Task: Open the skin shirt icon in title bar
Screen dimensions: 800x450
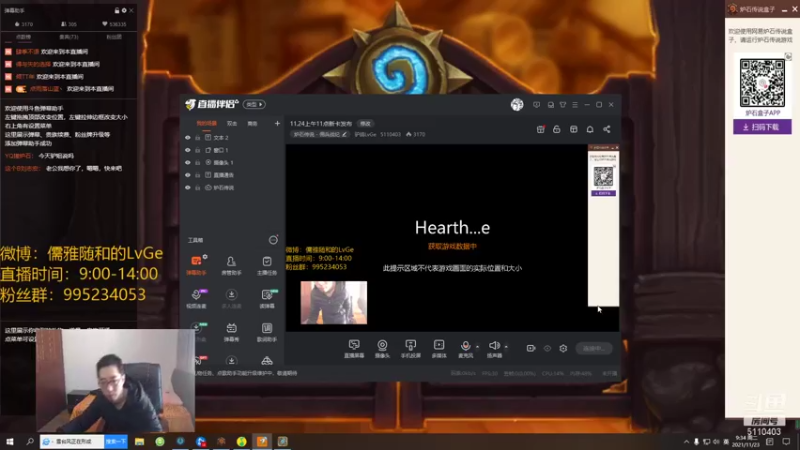Action: coord(563,105)
